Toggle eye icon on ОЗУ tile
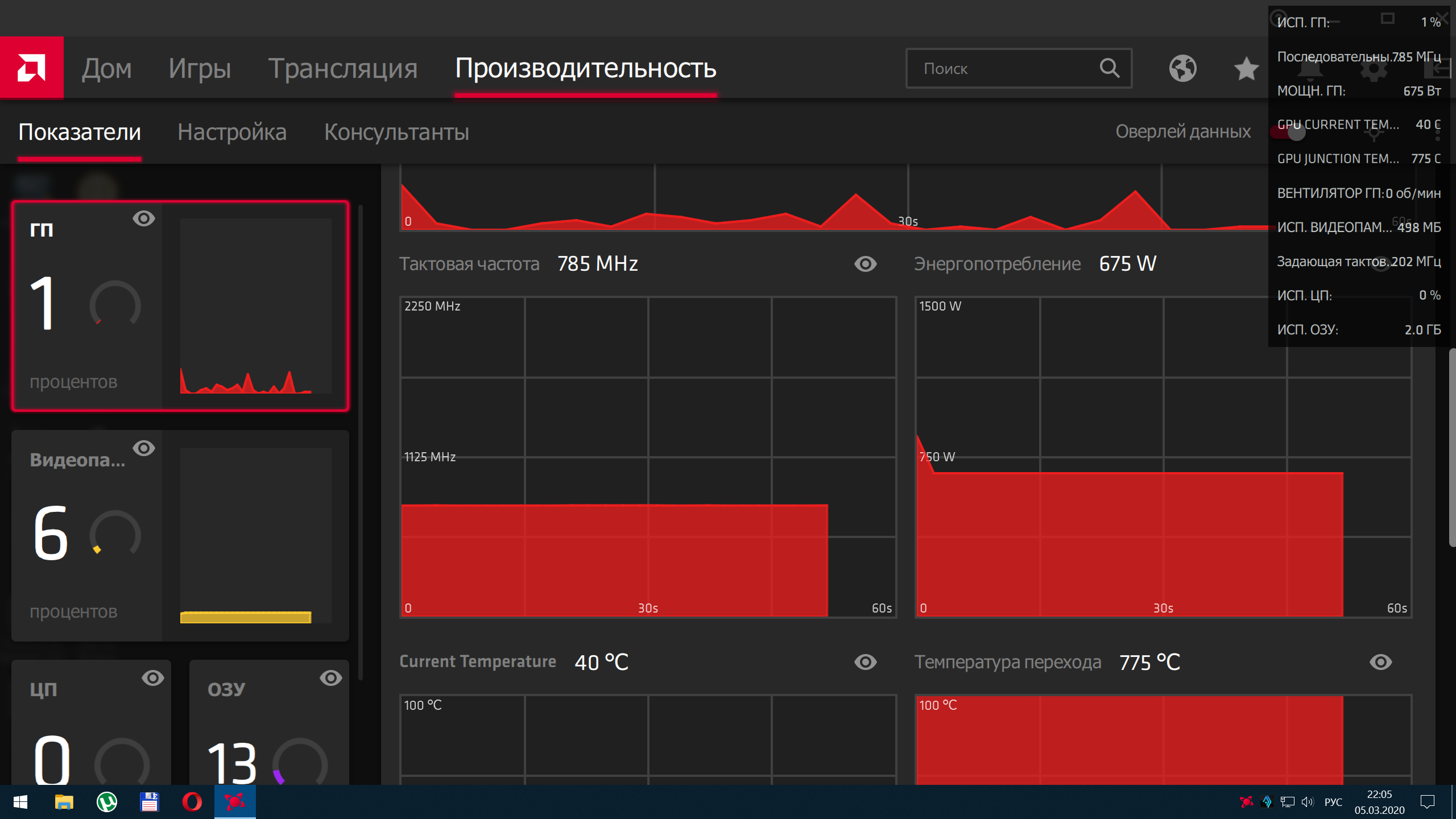1456x819 pixels. 330,678
